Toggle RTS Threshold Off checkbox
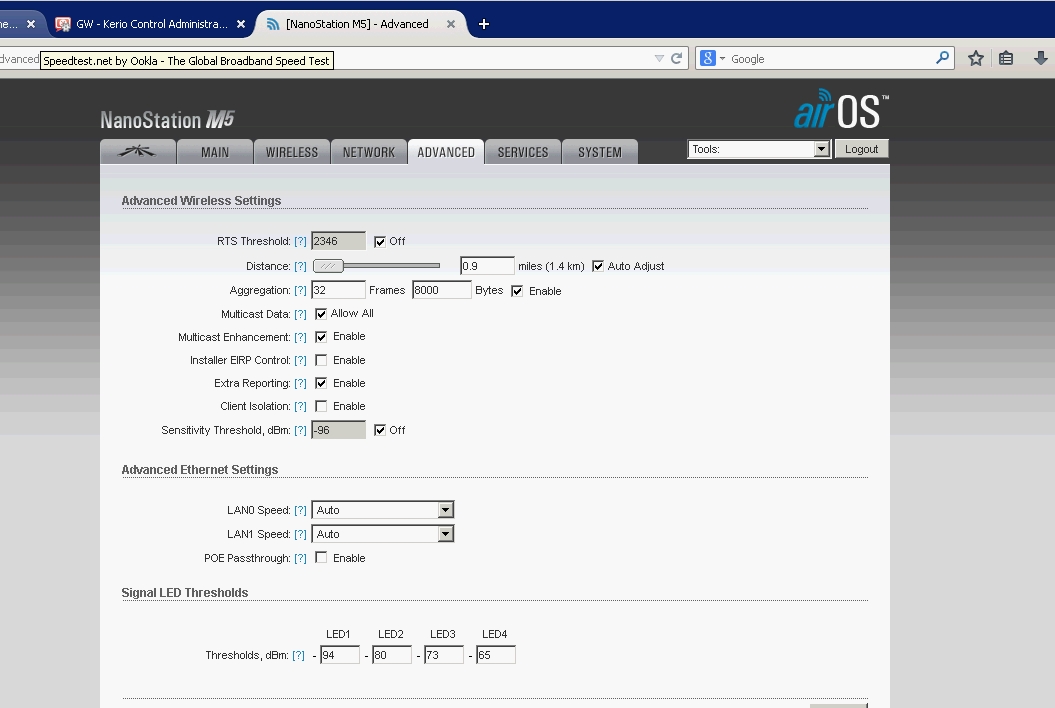 pyautogui.click(x=380, y=242)
